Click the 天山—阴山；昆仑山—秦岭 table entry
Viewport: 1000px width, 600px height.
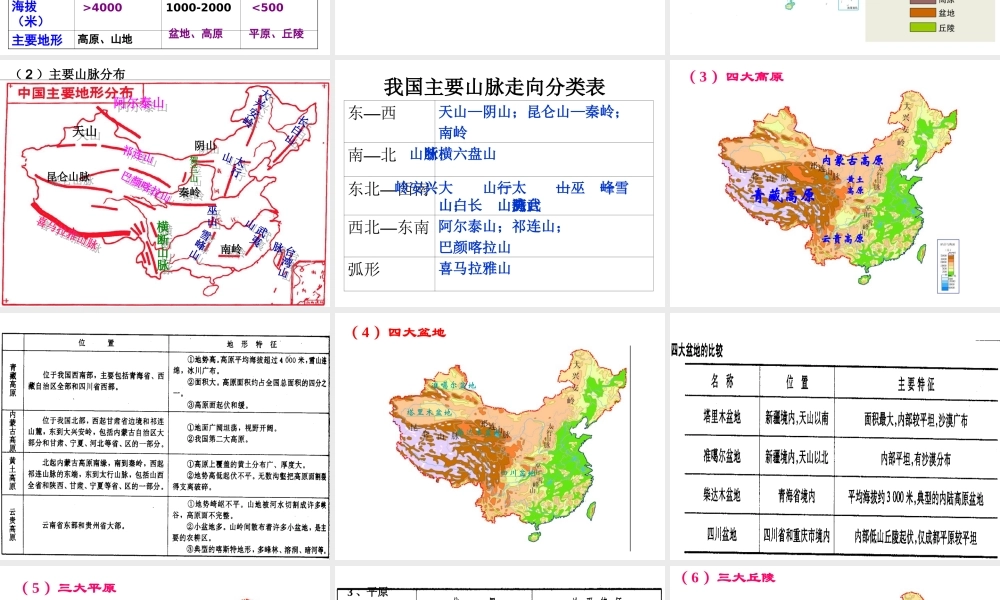point(529,112)
